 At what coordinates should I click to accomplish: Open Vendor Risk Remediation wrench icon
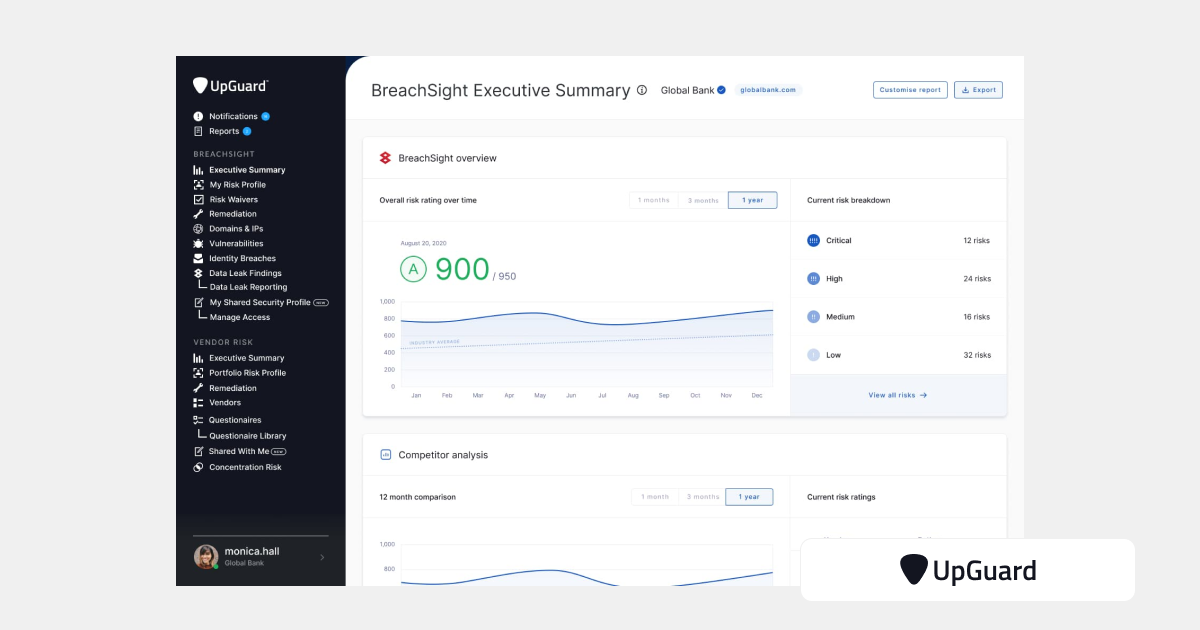click(x=198, y=388)
